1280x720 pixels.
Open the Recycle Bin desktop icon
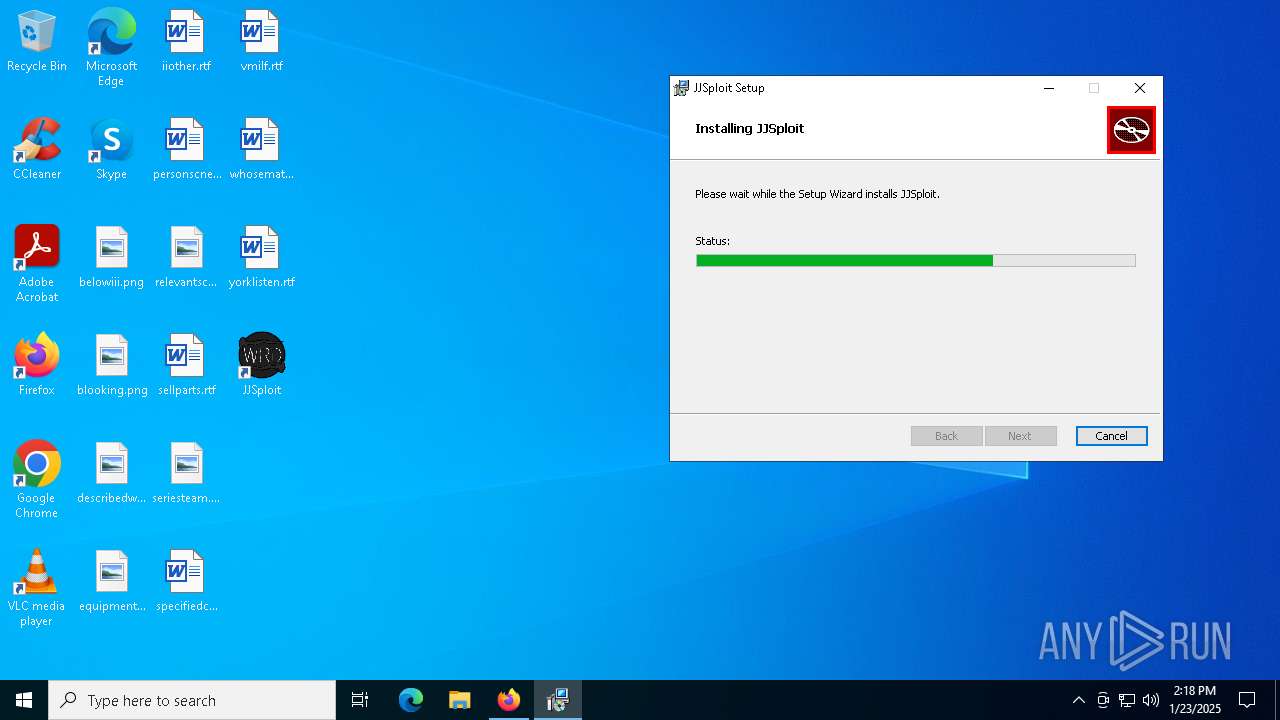(37, 42)
